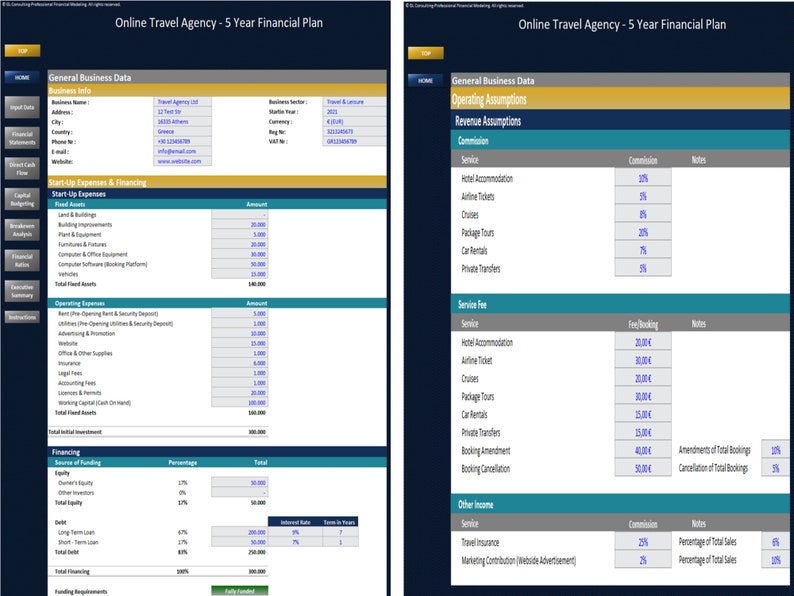This screenshot has height=596, width=794.
Task: Click the Long-Term Loan interest rate cell
Action: coord(295,532)
